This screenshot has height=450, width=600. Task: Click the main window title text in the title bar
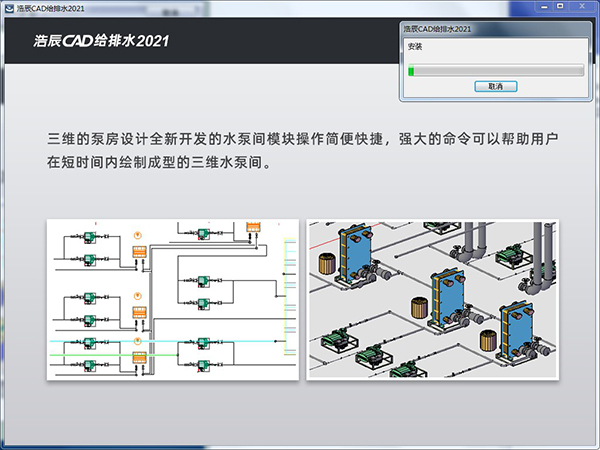[x=50, y=8]
